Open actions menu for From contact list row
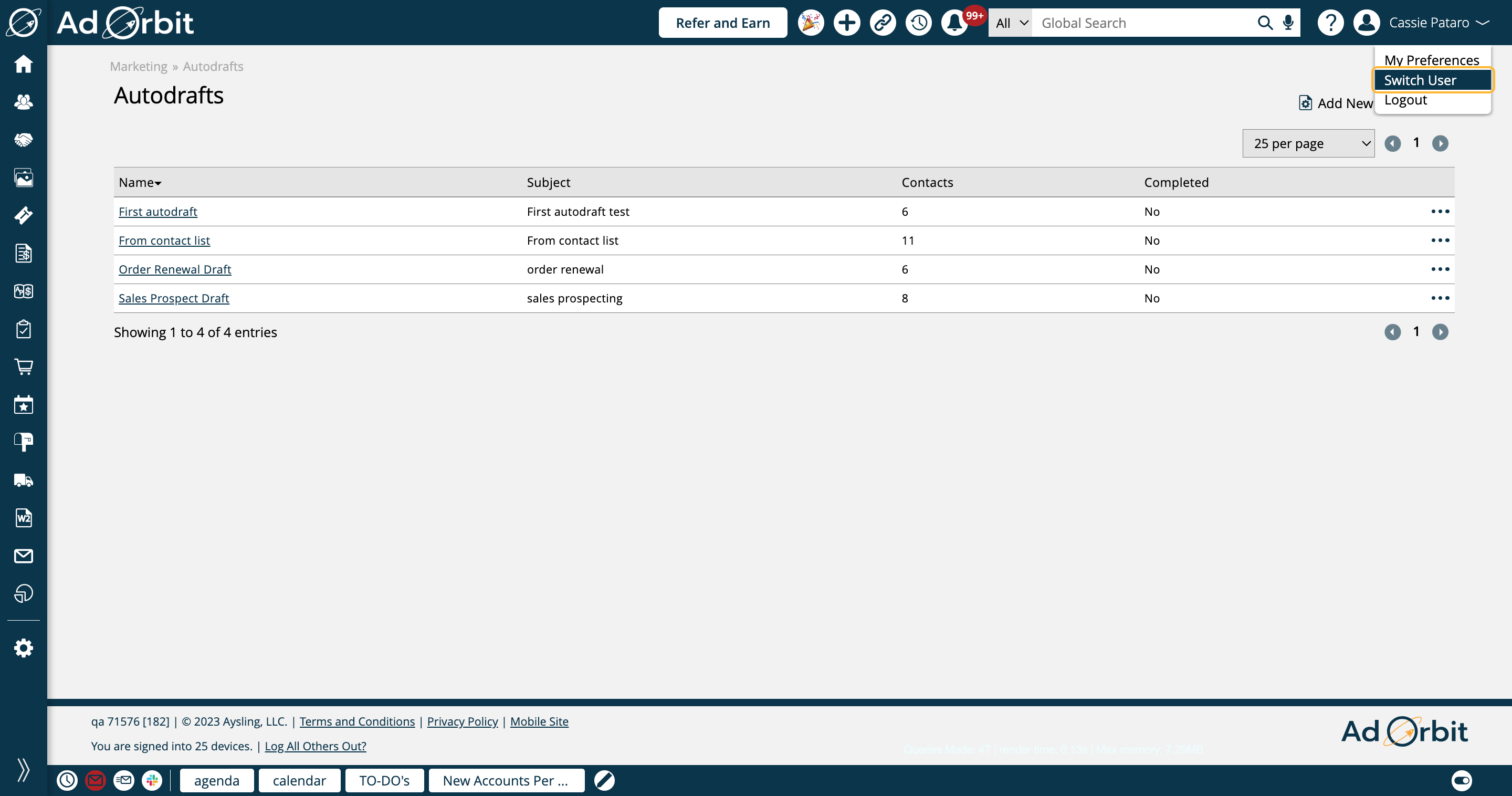Screen dimensions: 1512x796 [1440, 240]
